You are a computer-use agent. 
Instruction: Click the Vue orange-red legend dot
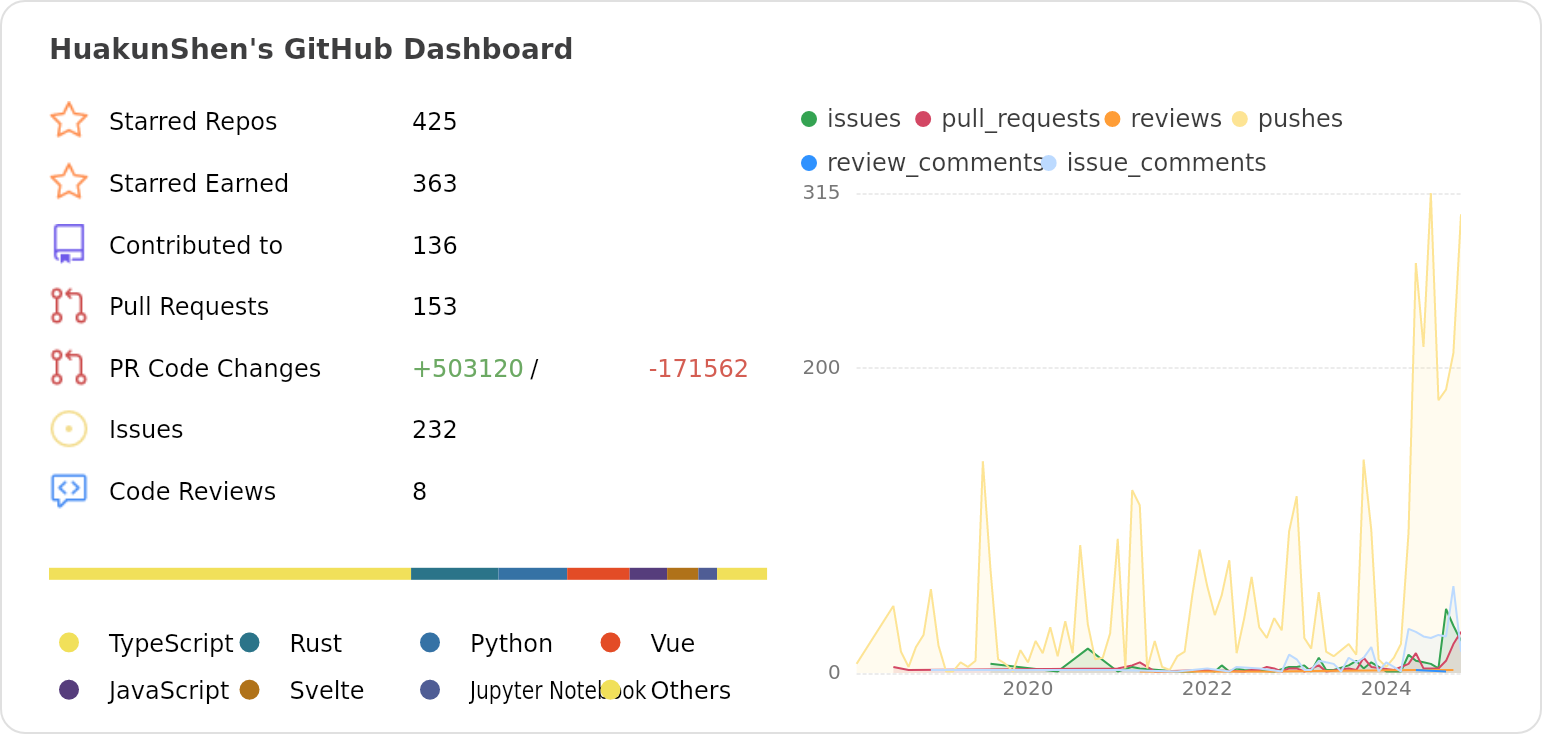coord(611,643)
